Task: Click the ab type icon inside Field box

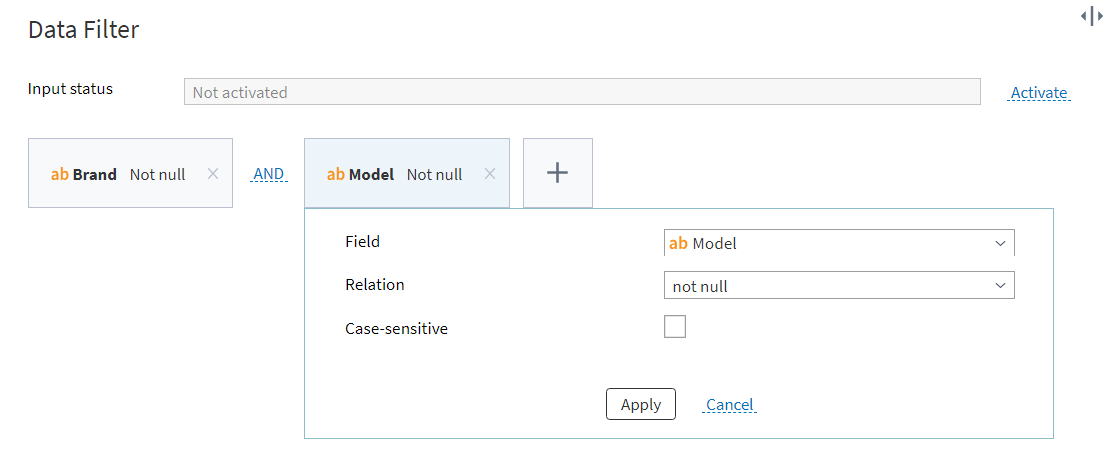Action: point(678,244)
